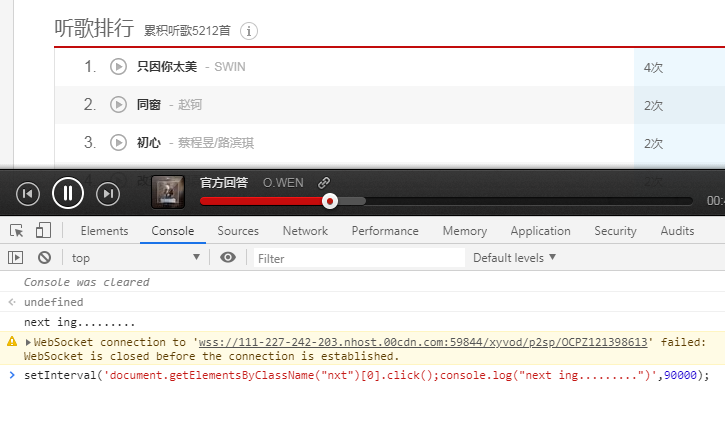Open the artist link O.WEN
Screen dimensions: 725x421
283,183
